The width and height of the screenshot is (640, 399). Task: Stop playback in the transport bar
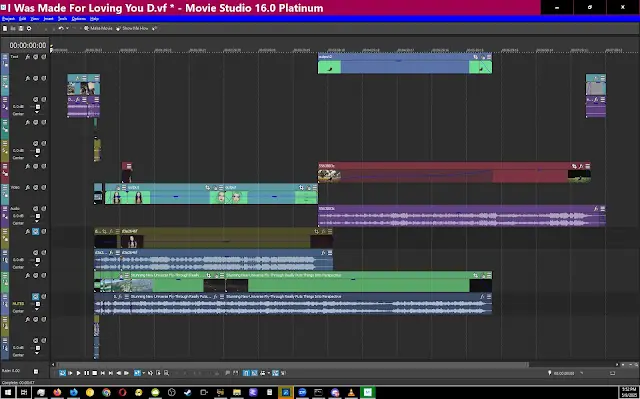point(95,373)
